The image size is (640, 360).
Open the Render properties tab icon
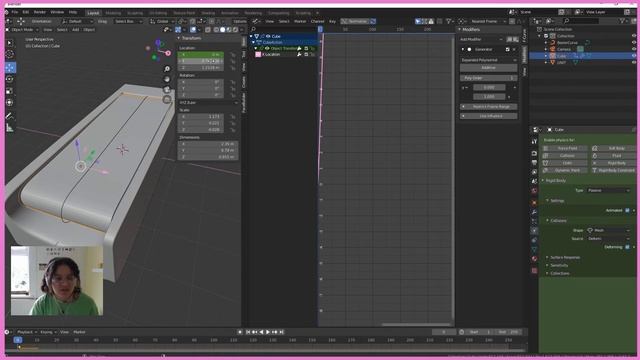coord(534,153)
